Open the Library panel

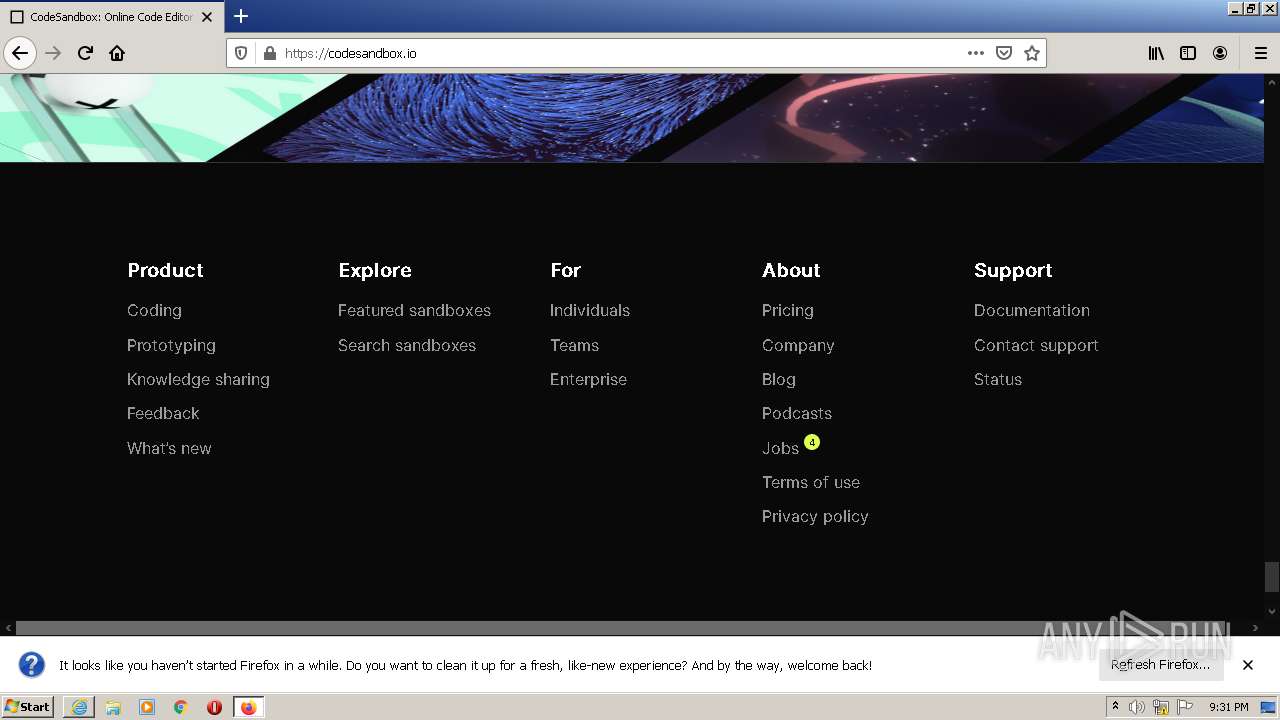(x=1156, y=53)
